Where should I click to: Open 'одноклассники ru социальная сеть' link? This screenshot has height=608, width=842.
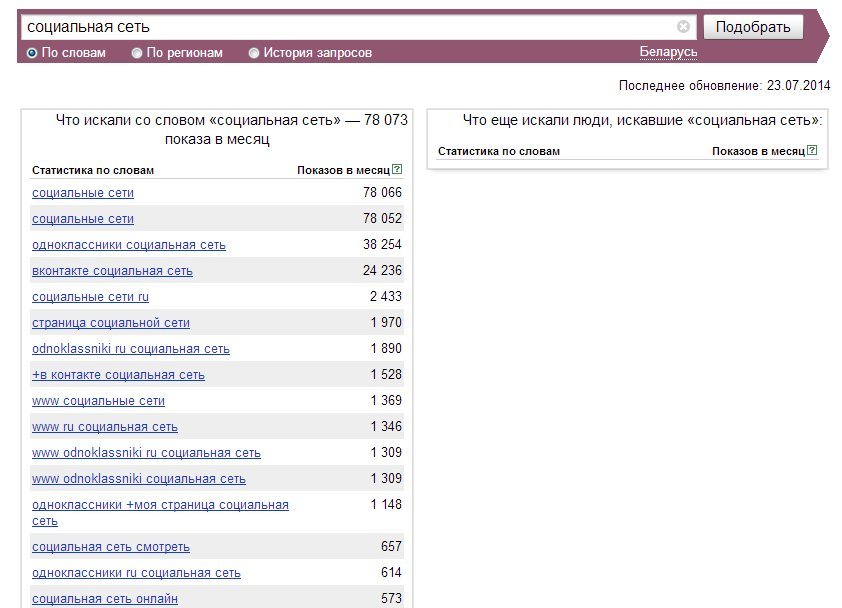pyautogui.click(x=136, y=573)
